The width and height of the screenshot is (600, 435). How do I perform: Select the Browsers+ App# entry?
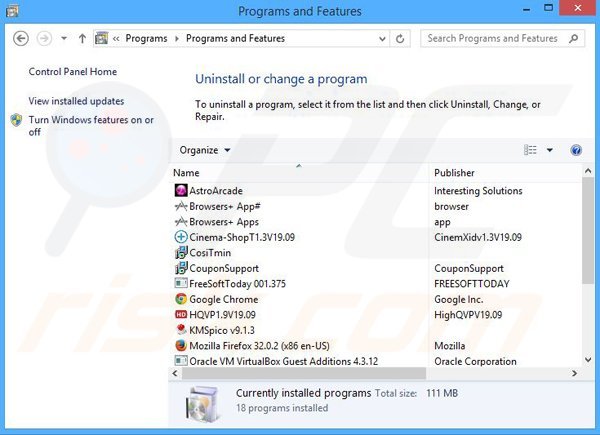(225, 206)
